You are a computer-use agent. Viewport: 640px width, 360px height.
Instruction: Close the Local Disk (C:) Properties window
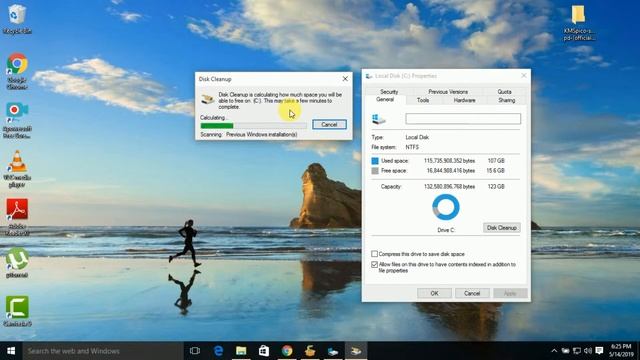point(524,76)
